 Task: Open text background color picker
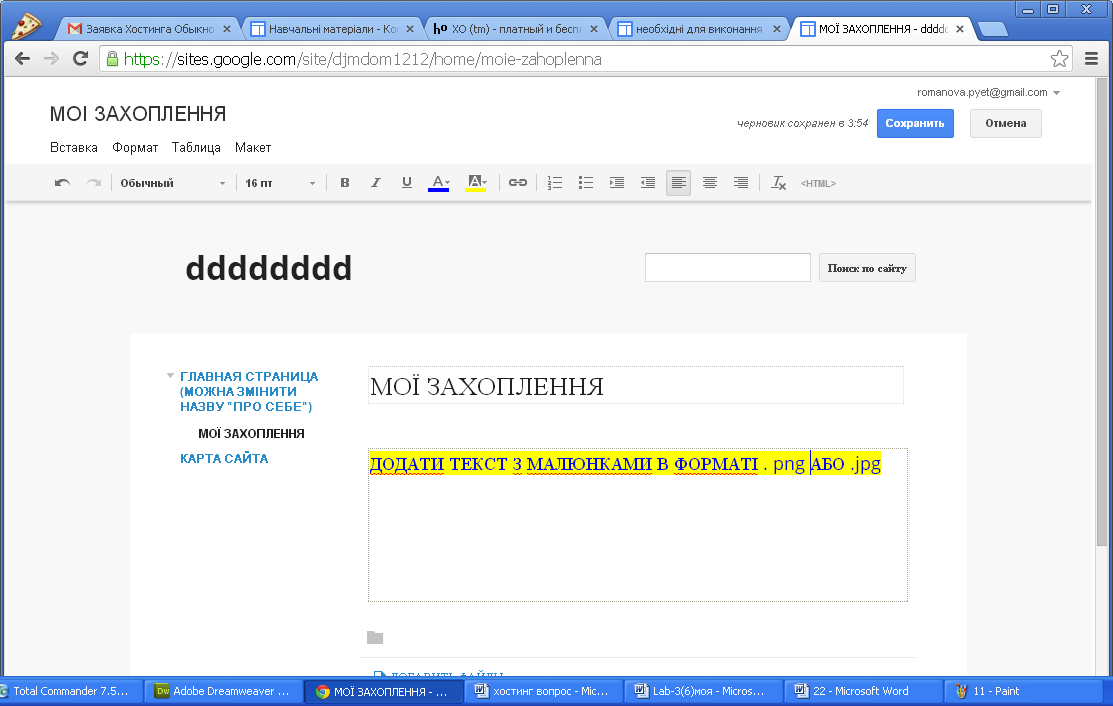click(476, 183)
